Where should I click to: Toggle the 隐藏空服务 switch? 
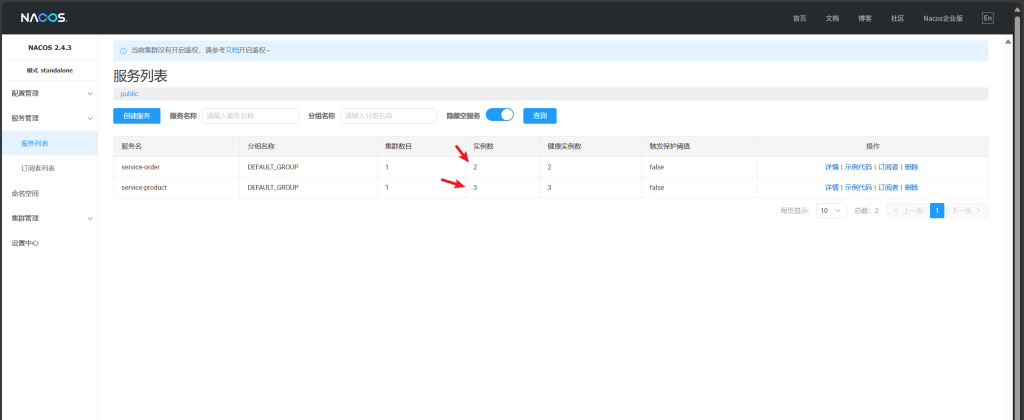point(499,115)
